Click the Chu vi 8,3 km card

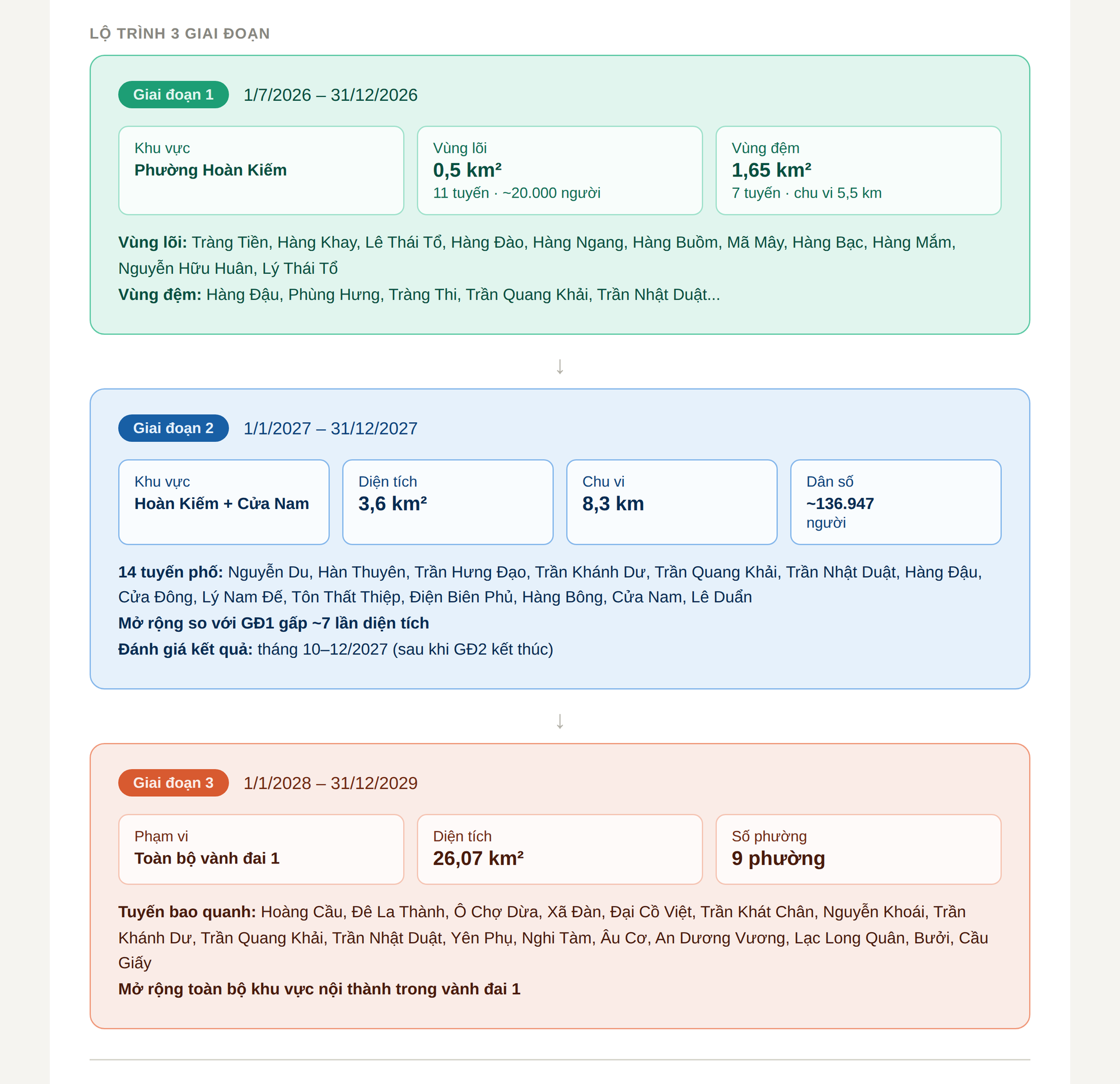pos(671,502)
